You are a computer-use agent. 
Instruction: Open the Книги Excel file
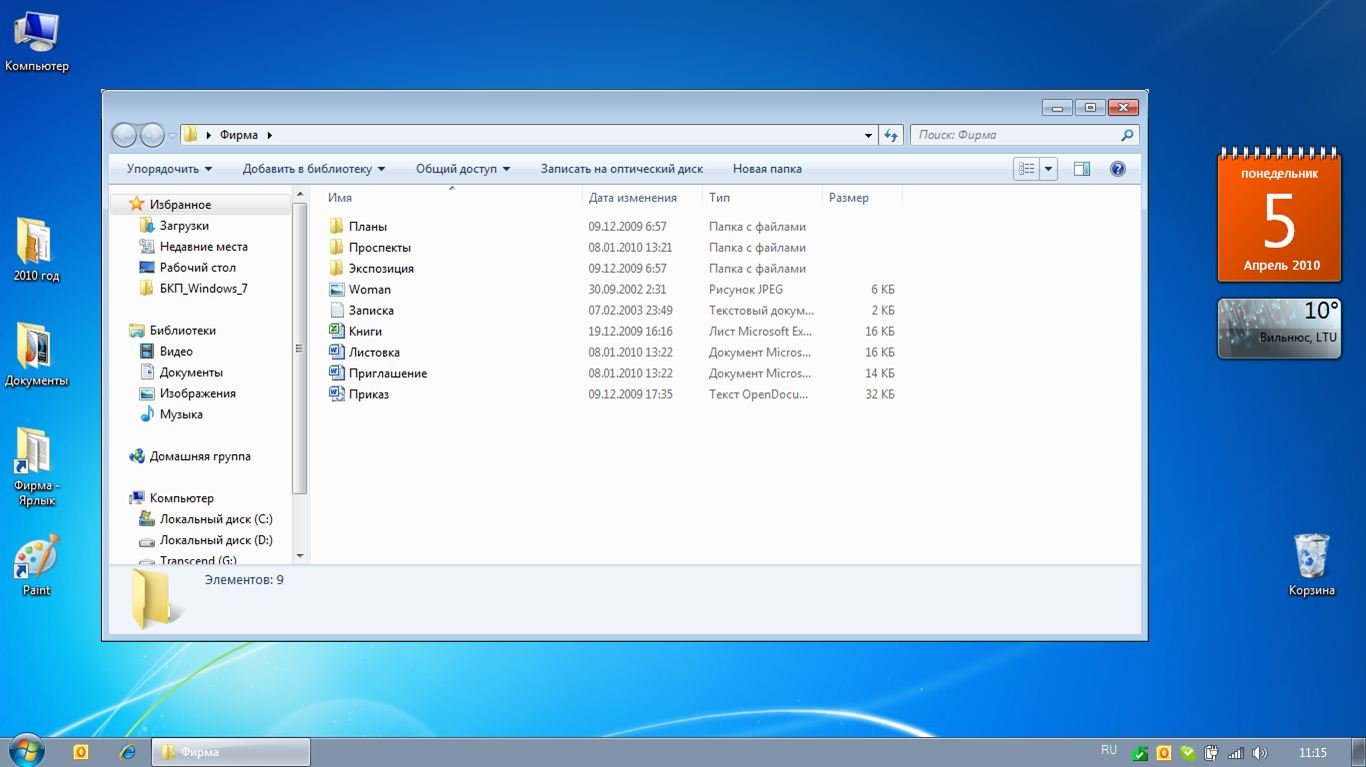365,331
